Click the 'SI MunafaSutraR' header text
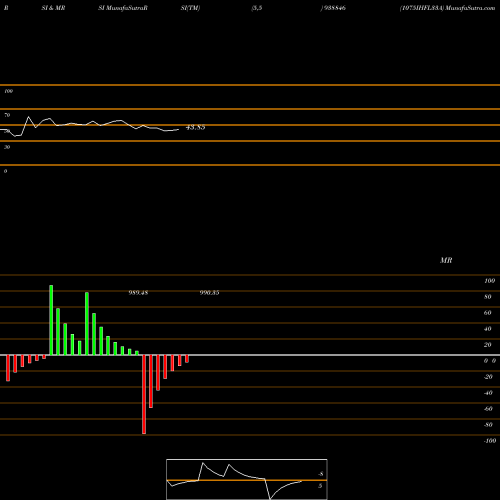The width and height of the screenshot is (500, 500). coord(123,8)
